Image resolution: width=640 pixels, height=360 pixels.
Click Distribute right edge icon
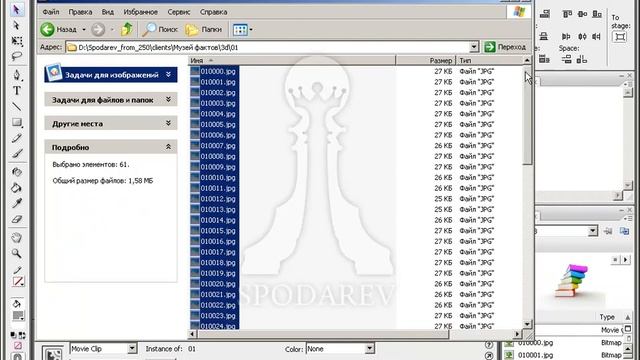pyautogui.click(x=596, y=37)
